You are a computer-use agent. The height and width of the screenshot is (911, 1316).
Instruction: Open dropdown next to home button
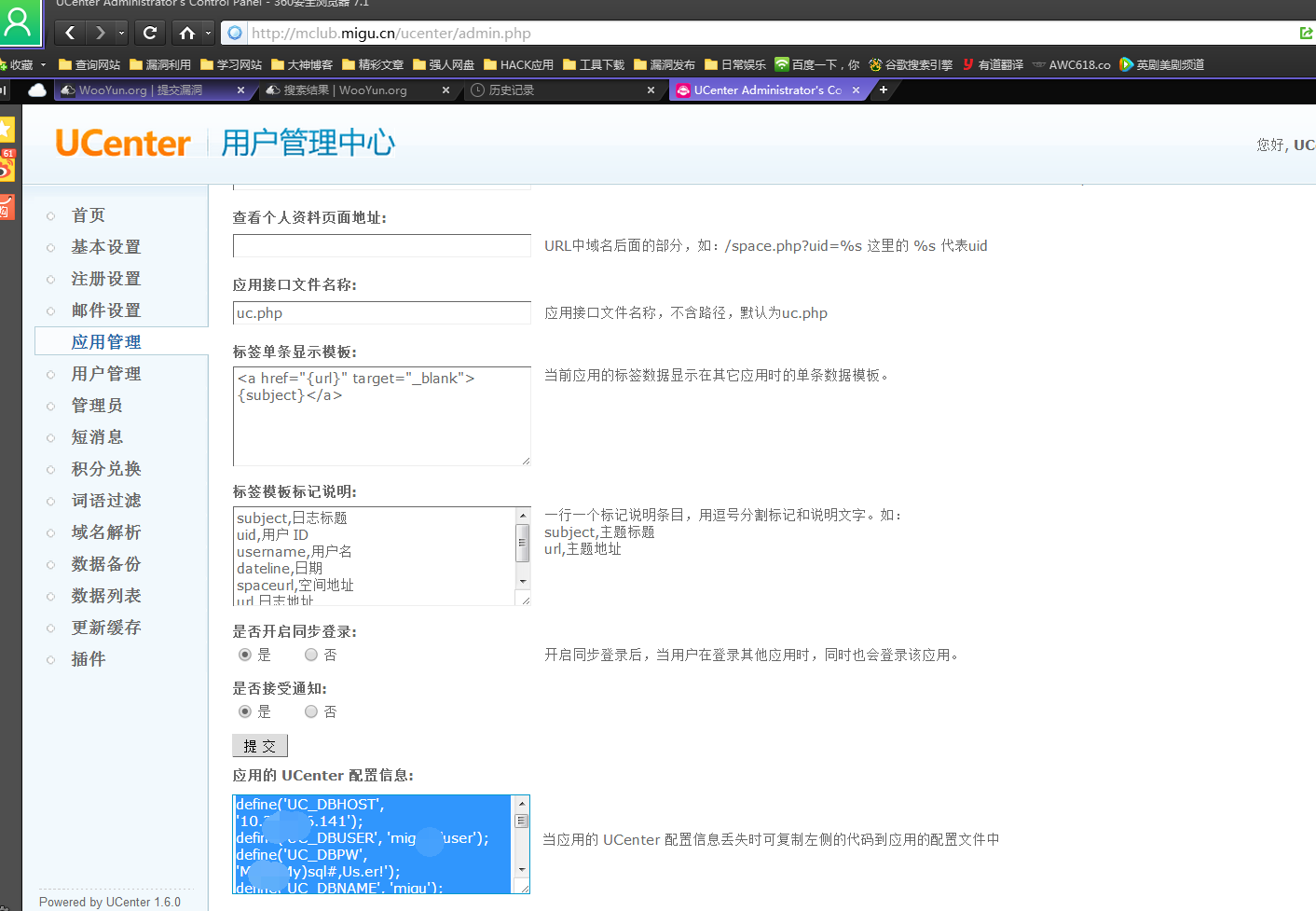pyautogui.click(x=208, y=33)
